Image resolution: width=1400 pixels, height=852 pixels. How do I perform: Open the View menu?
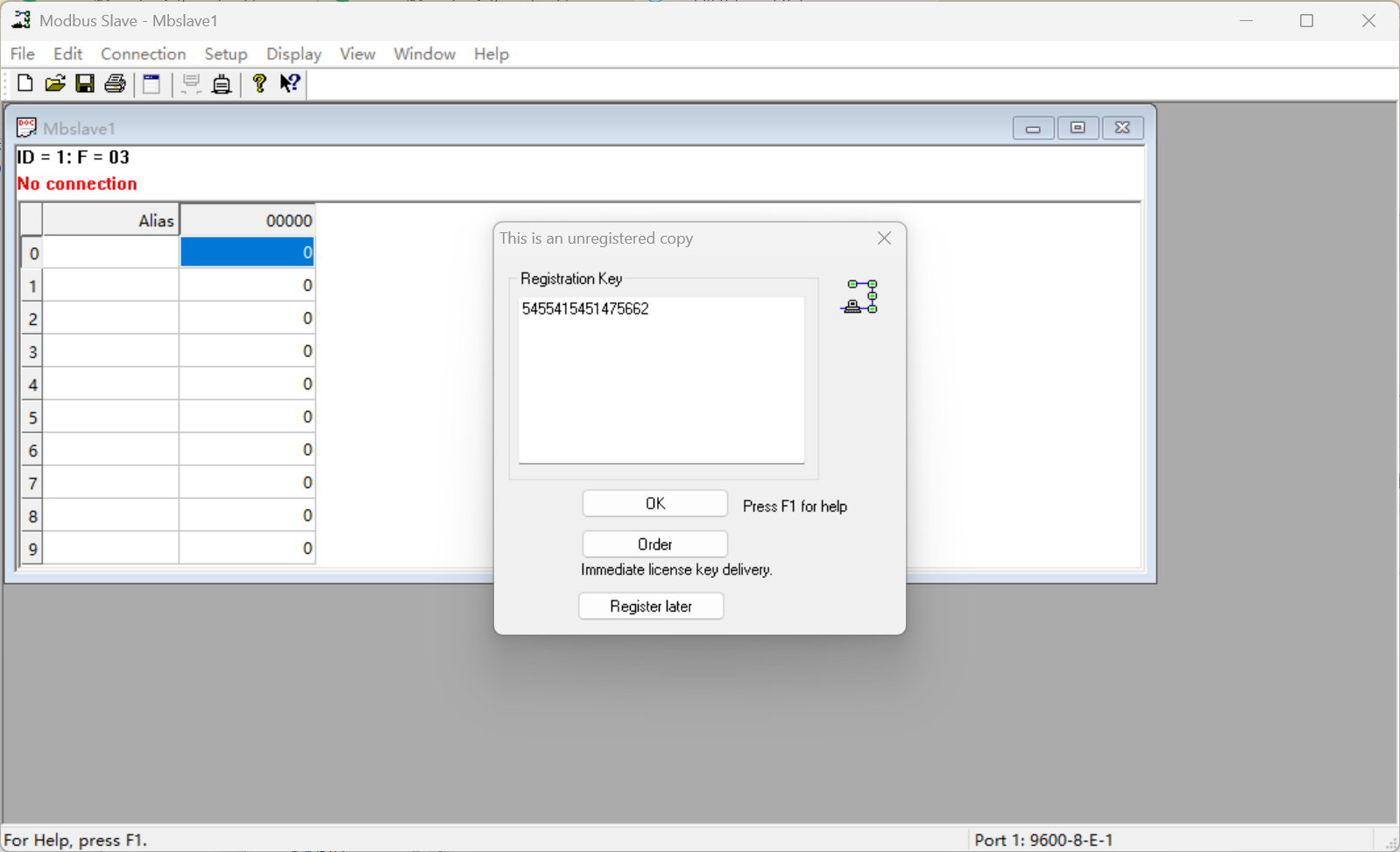click(357, 54)
